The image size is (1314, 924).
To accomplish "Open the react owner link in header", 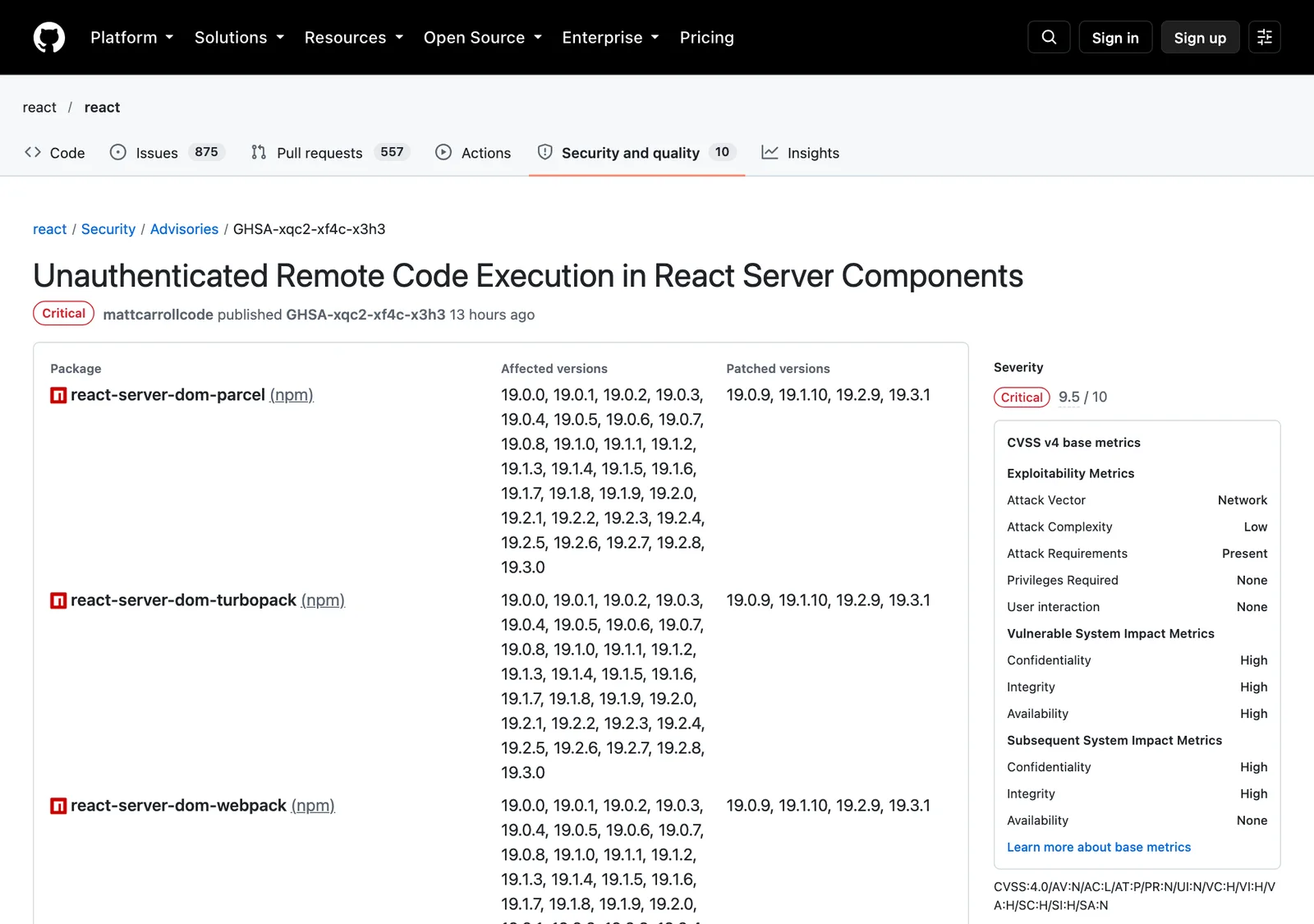I will coord(39,108).
